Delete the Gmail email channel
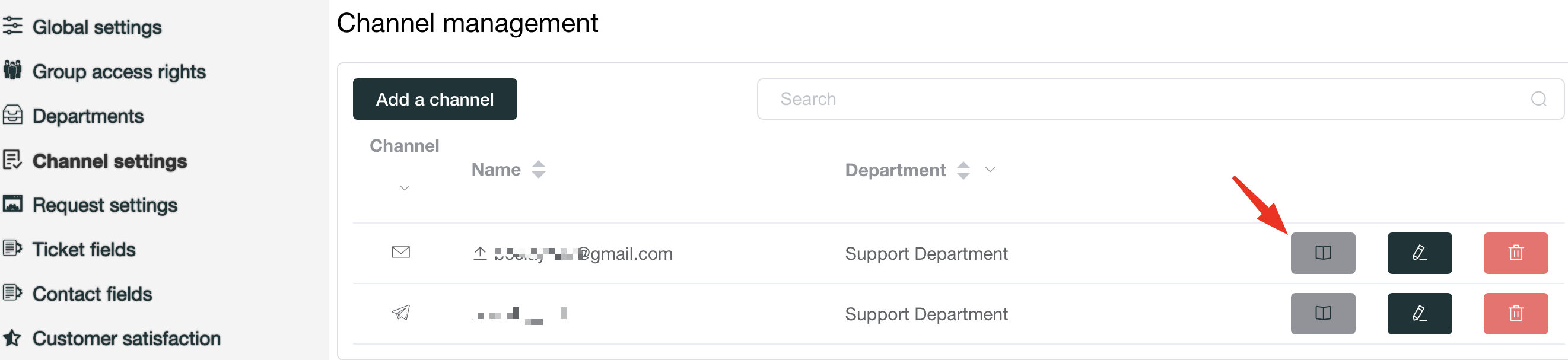 tap(1516, 253)
